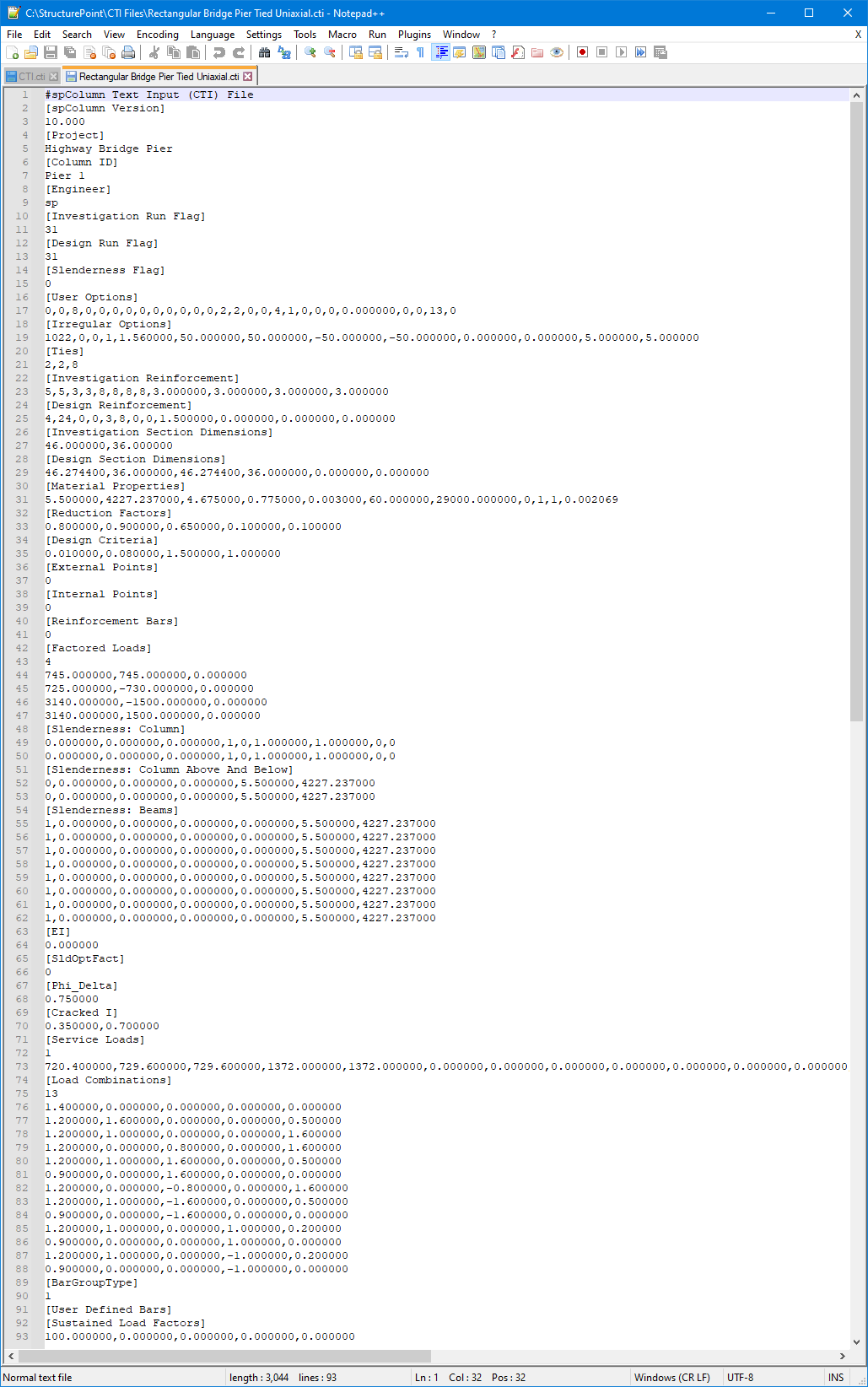Image resolution: width=868 pixels, height=1387 pixels.
Task: Click the INS indicator in status bar
Action: coord(835,1377)
